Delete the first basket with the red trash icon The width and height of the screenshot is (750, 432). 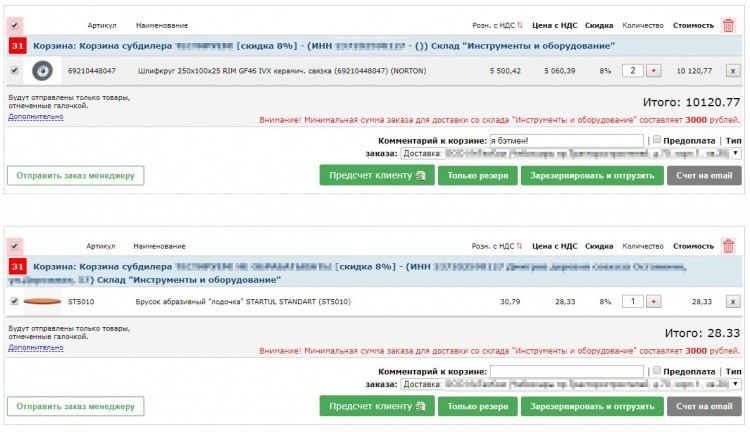click(728, 25)
